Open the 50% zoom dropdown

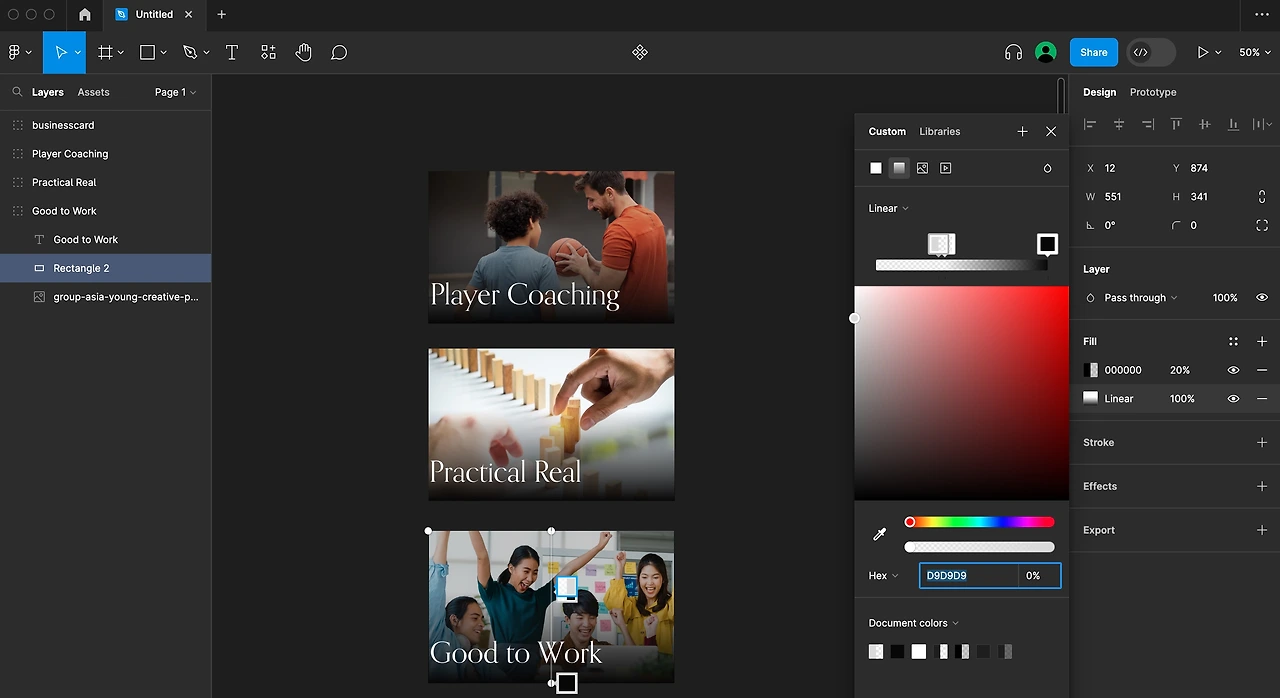click(x=1255, y=52)
